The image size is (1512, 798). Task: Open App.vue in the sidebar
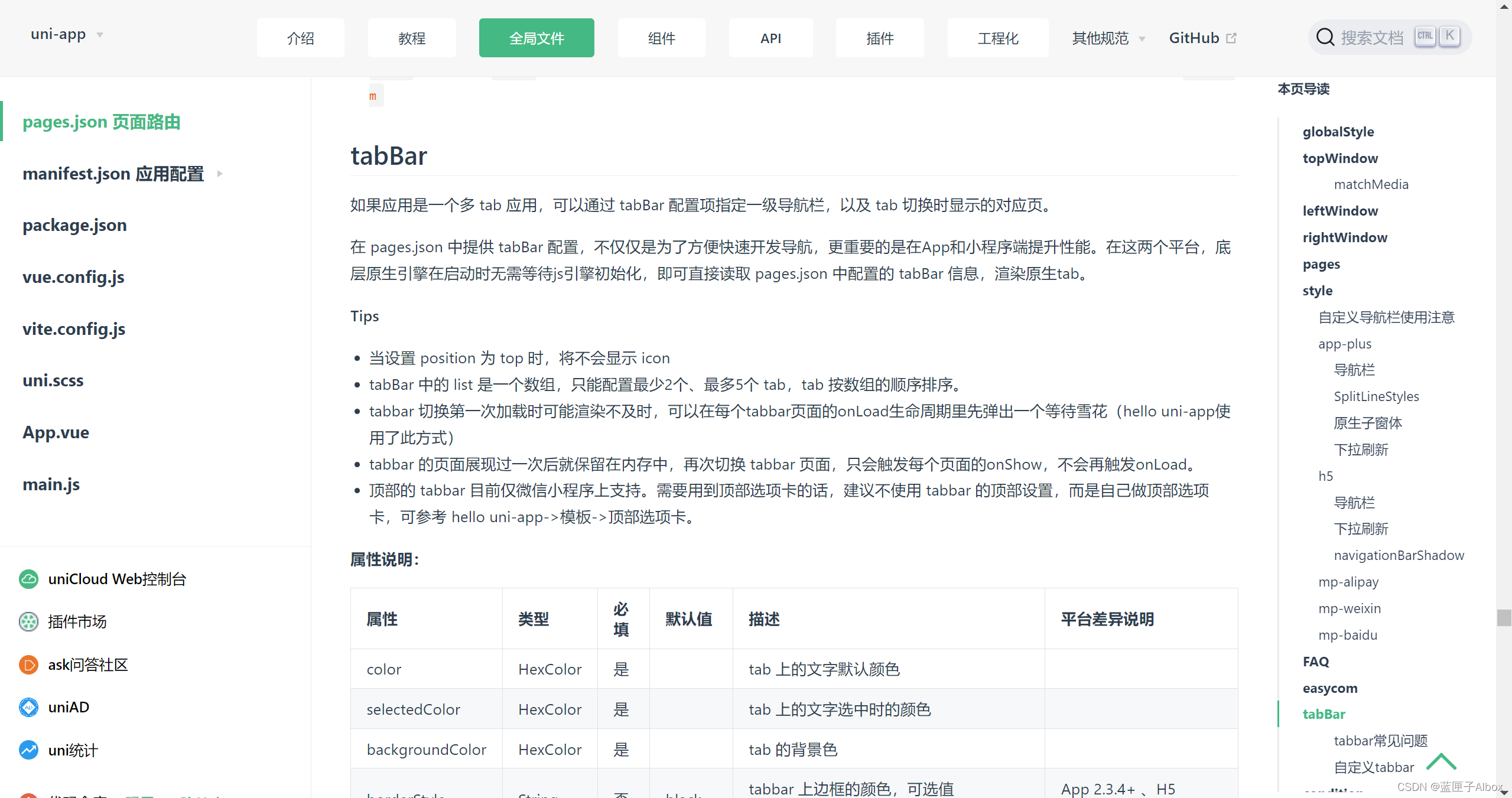tap(56, 432)
